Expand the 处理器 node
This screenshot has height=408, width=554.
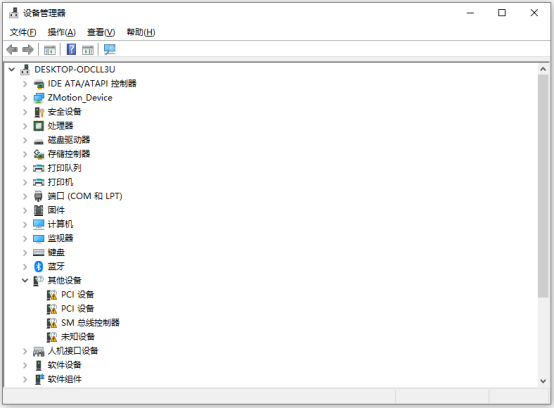tap(25, 126)
